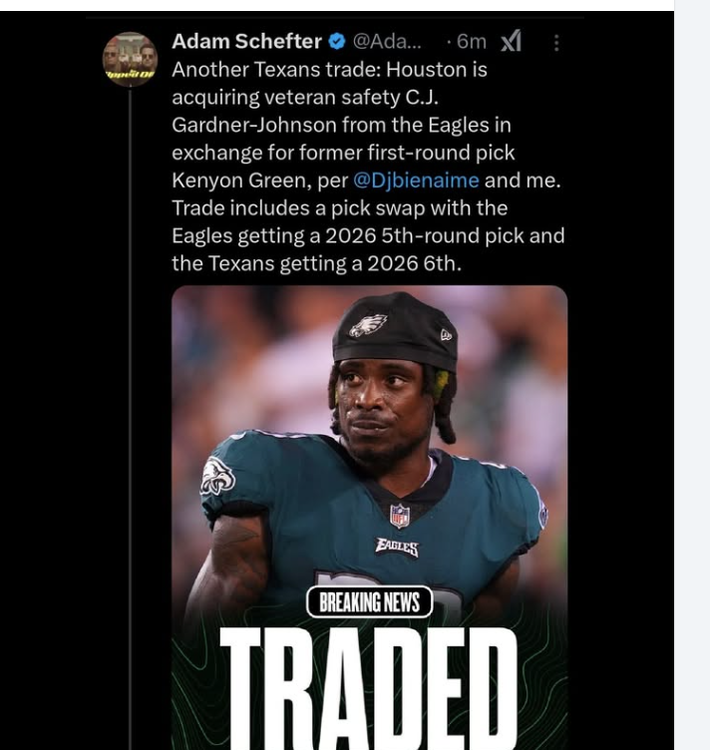Open the Grok explain-post icon
Viewport: 710px width, 750px height.
point(510,41)
